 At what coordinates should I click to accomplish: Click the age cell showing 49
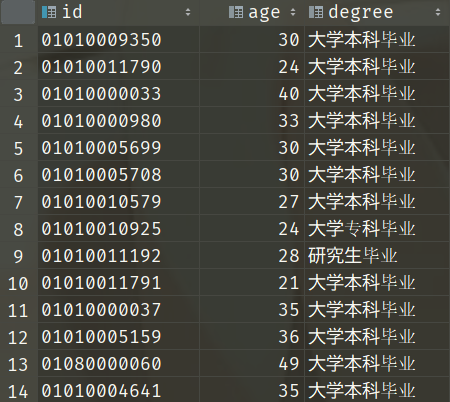click(x=252, y=364)
